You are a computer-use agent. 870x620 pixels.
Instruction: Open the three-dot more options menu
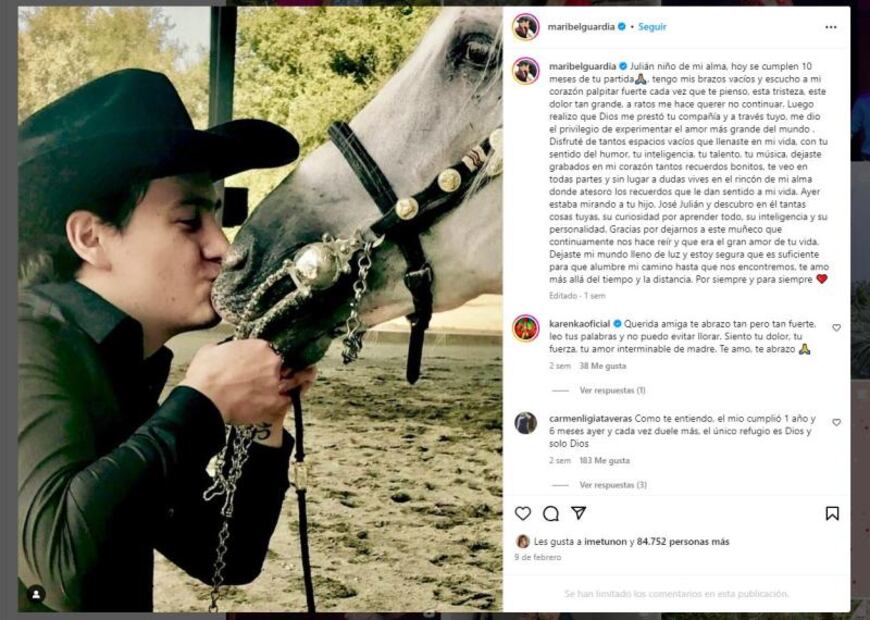point(831,27)
